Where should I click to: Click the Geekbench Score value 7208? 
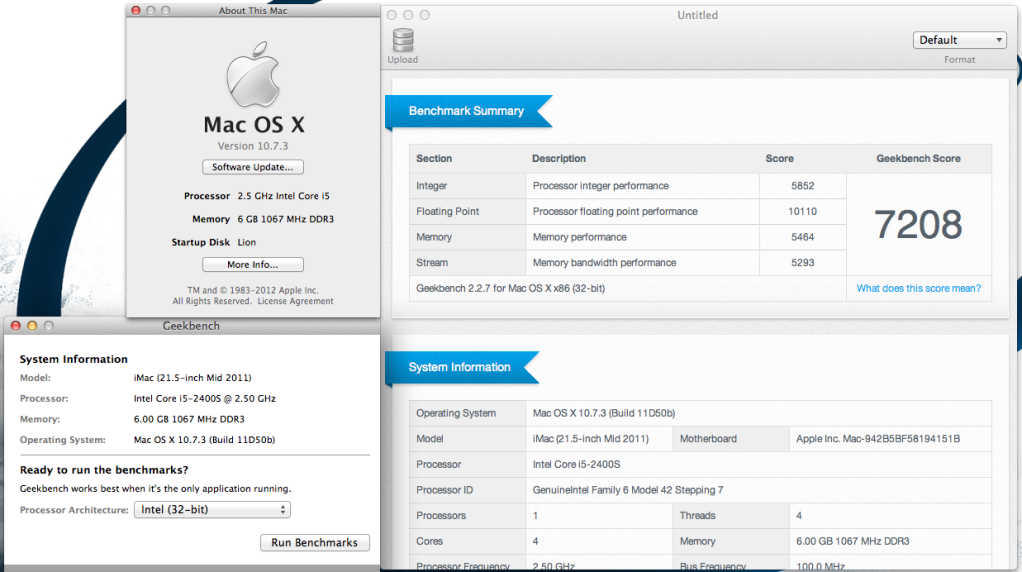tap(918, 224)
